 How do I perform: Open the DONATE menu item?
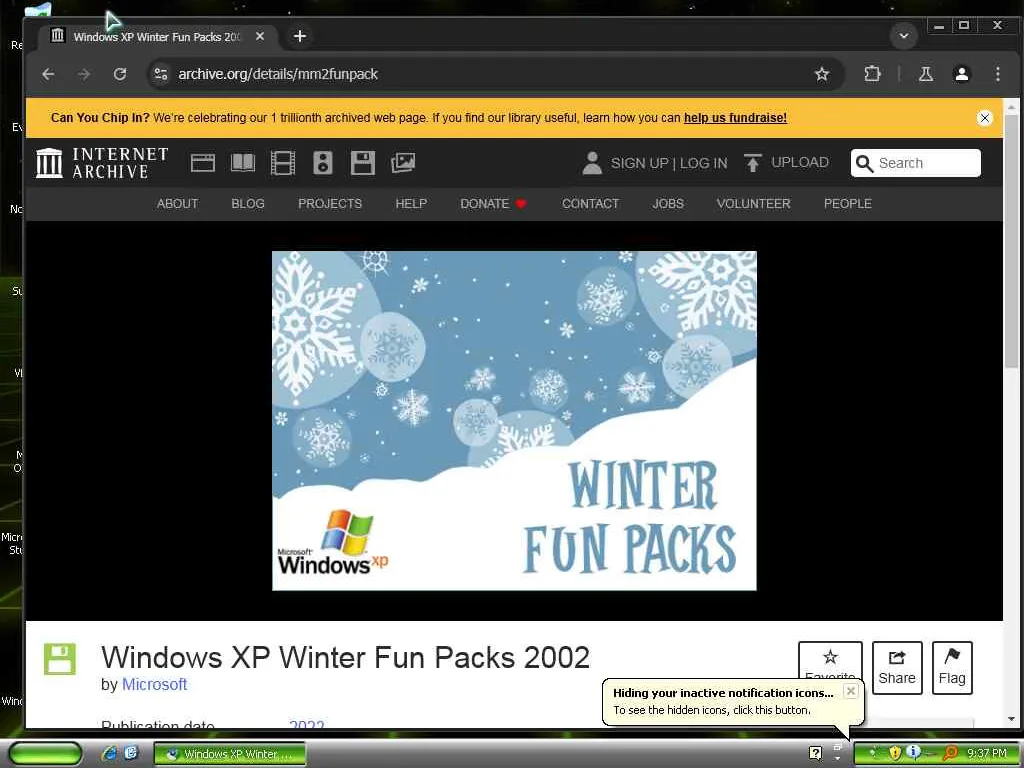pyautogui.click(x=493, y=204)
